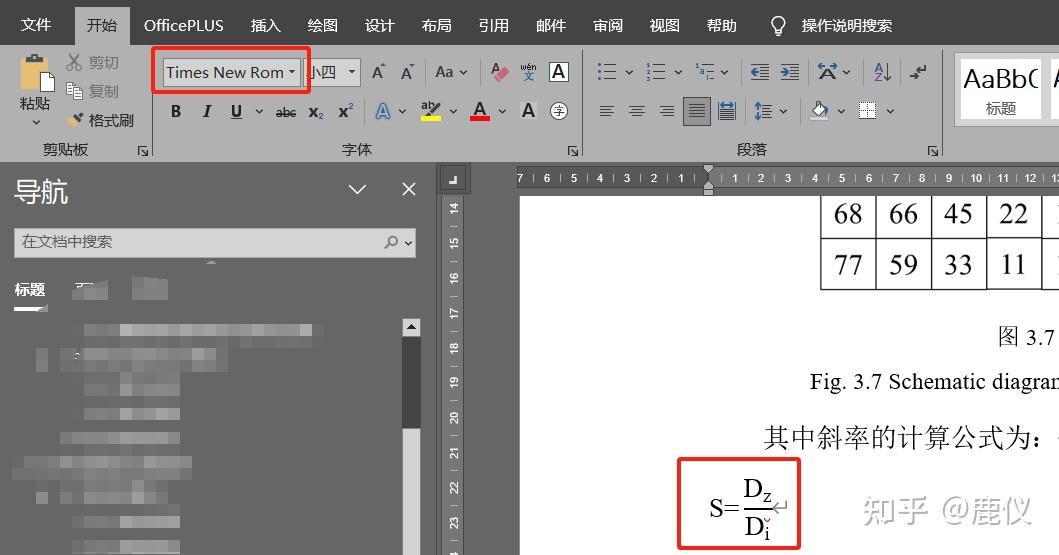Viewport: 1059px width, 555px height.
Task: Apply yellow text highlight color
Action: tap(430, 111)
